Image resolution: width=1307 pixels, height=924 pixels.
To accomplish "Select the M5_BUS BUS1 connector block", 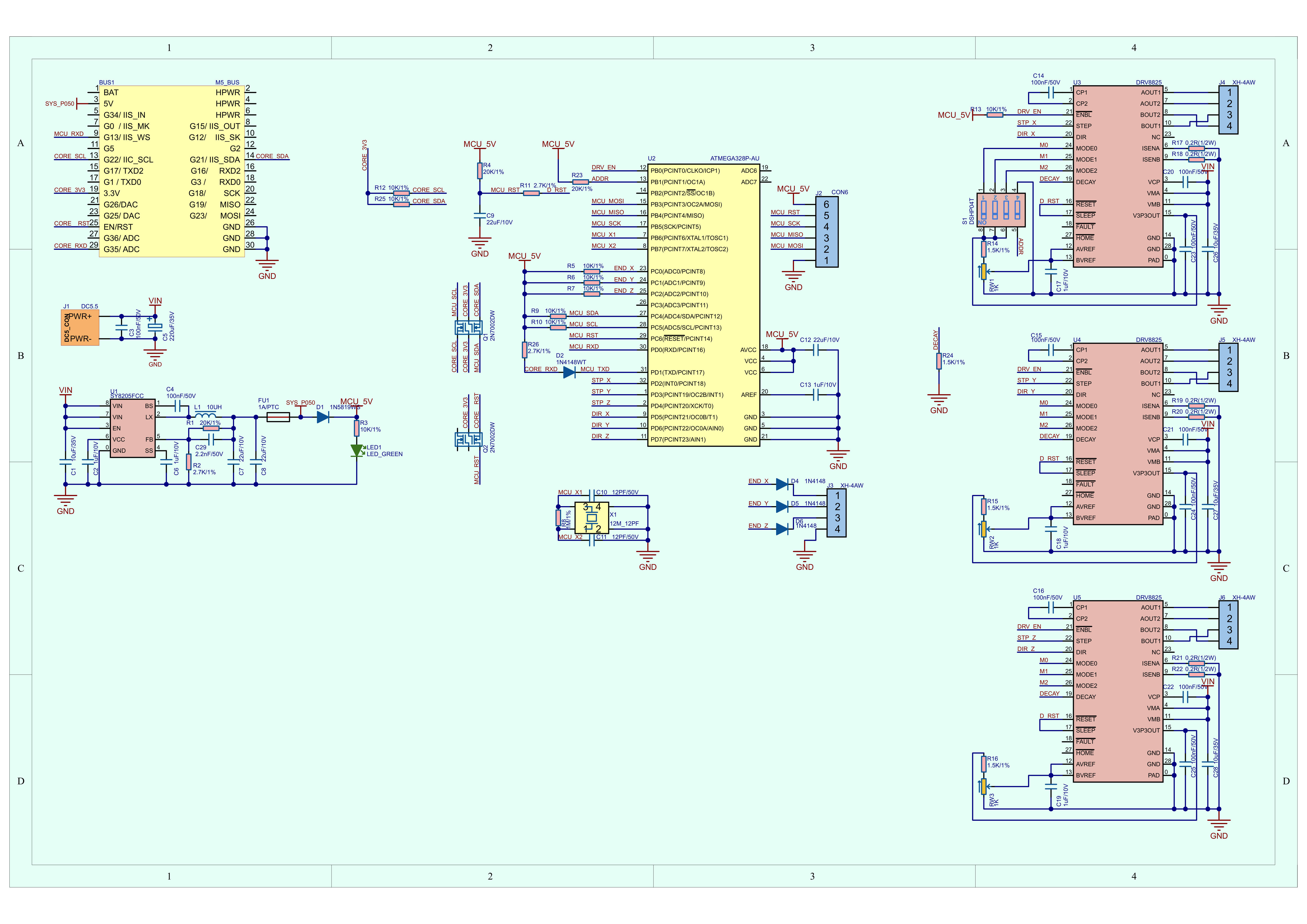I will pos(171,171).
